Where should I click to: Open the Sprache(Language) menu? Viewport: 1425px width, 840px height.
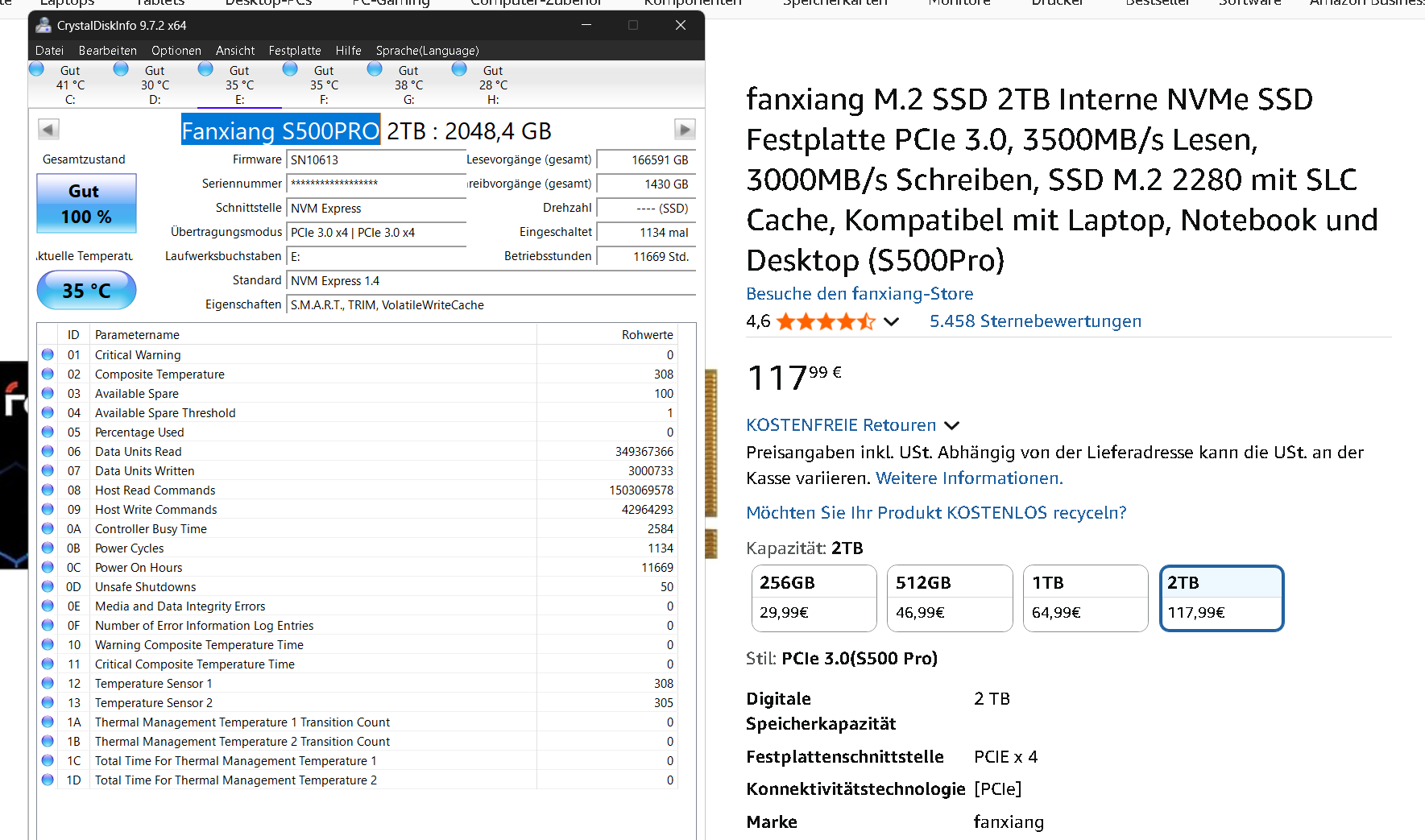(427, 50)
